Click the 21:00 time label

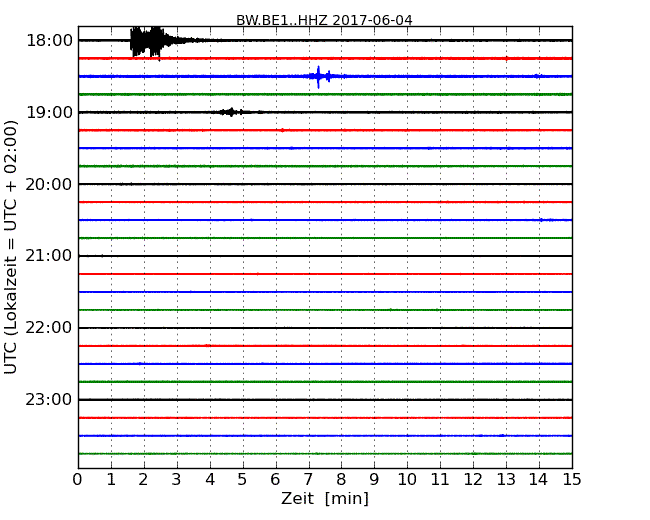tap(49, 256)
